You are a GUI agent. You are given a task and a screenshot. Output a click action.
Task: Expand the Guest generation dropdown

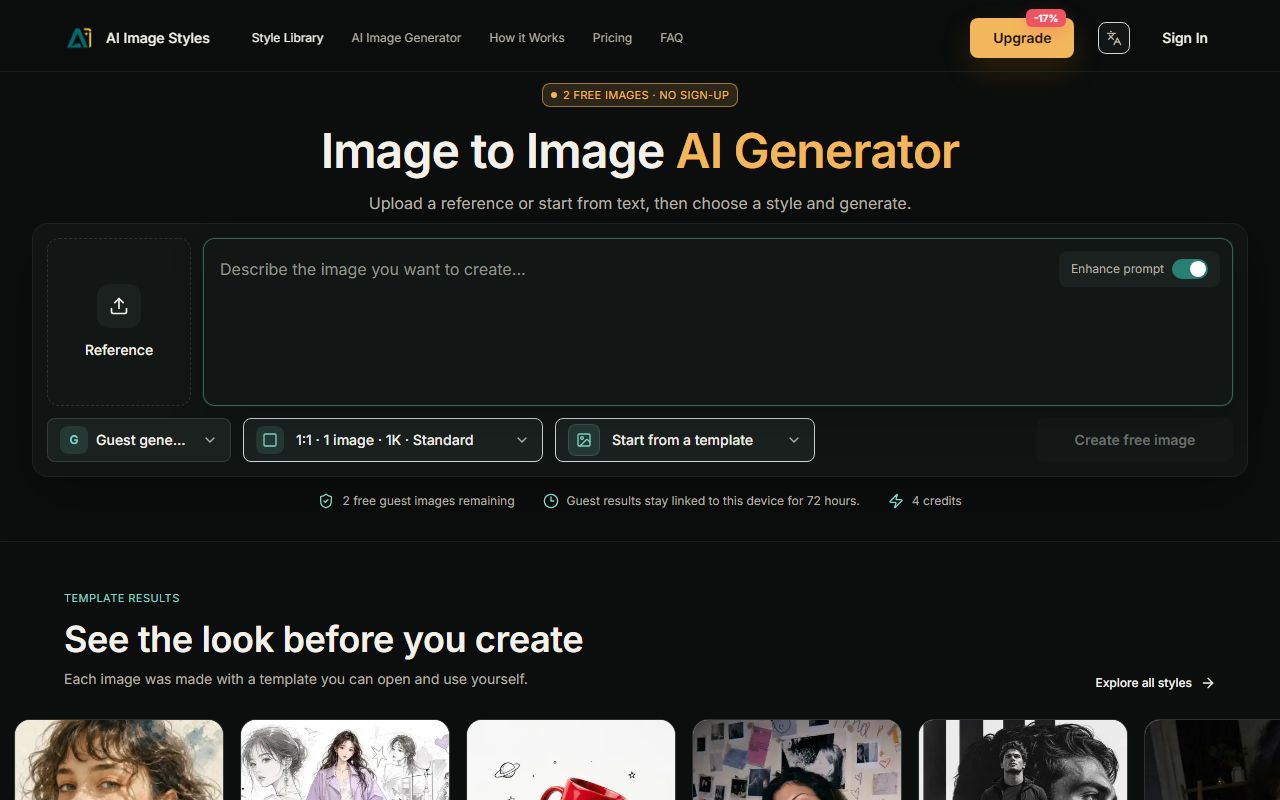click(139, 440)
